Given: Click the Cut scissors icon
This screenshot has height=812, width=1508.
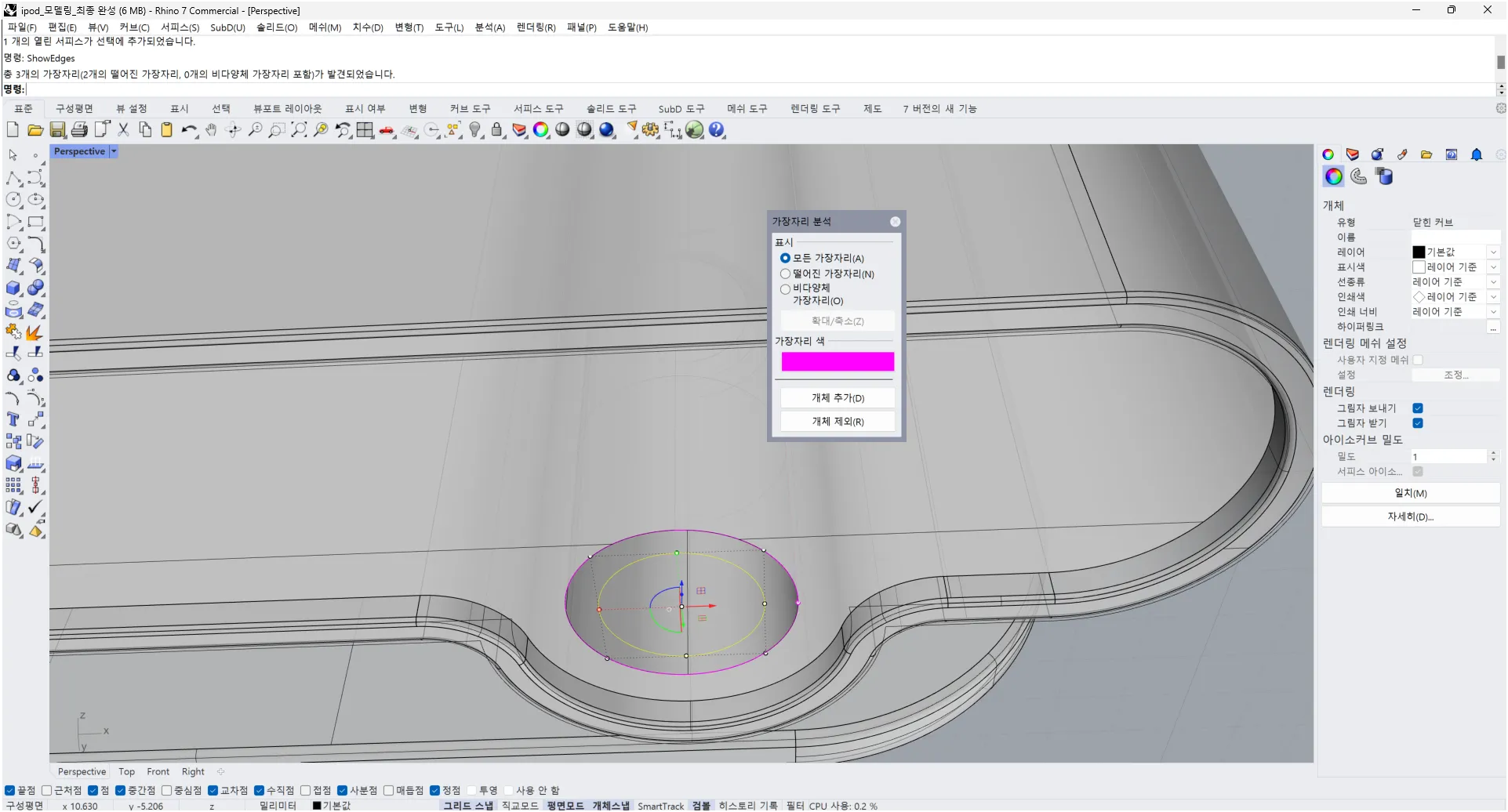Looking at the screenshot, I should (x=123, y=130).
